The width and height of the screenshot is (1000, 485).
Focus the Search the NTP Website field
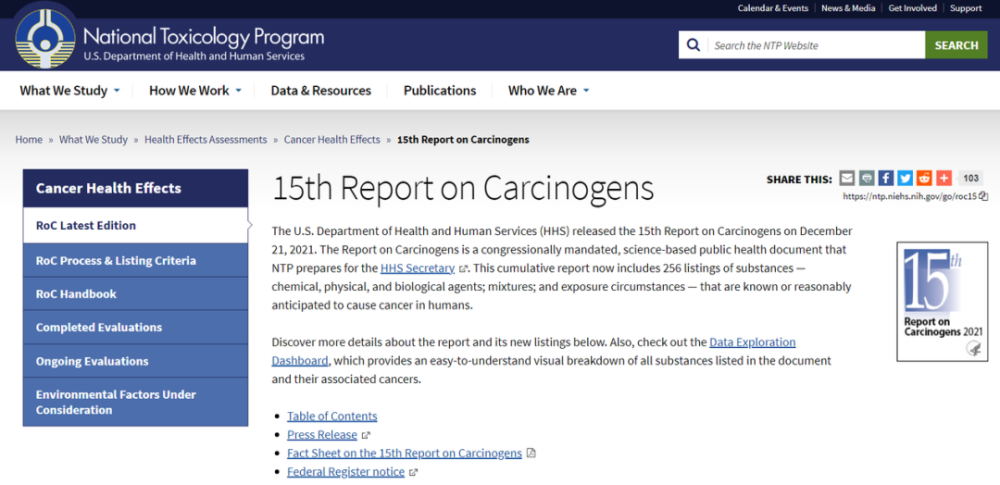click(x=815, y=45)
